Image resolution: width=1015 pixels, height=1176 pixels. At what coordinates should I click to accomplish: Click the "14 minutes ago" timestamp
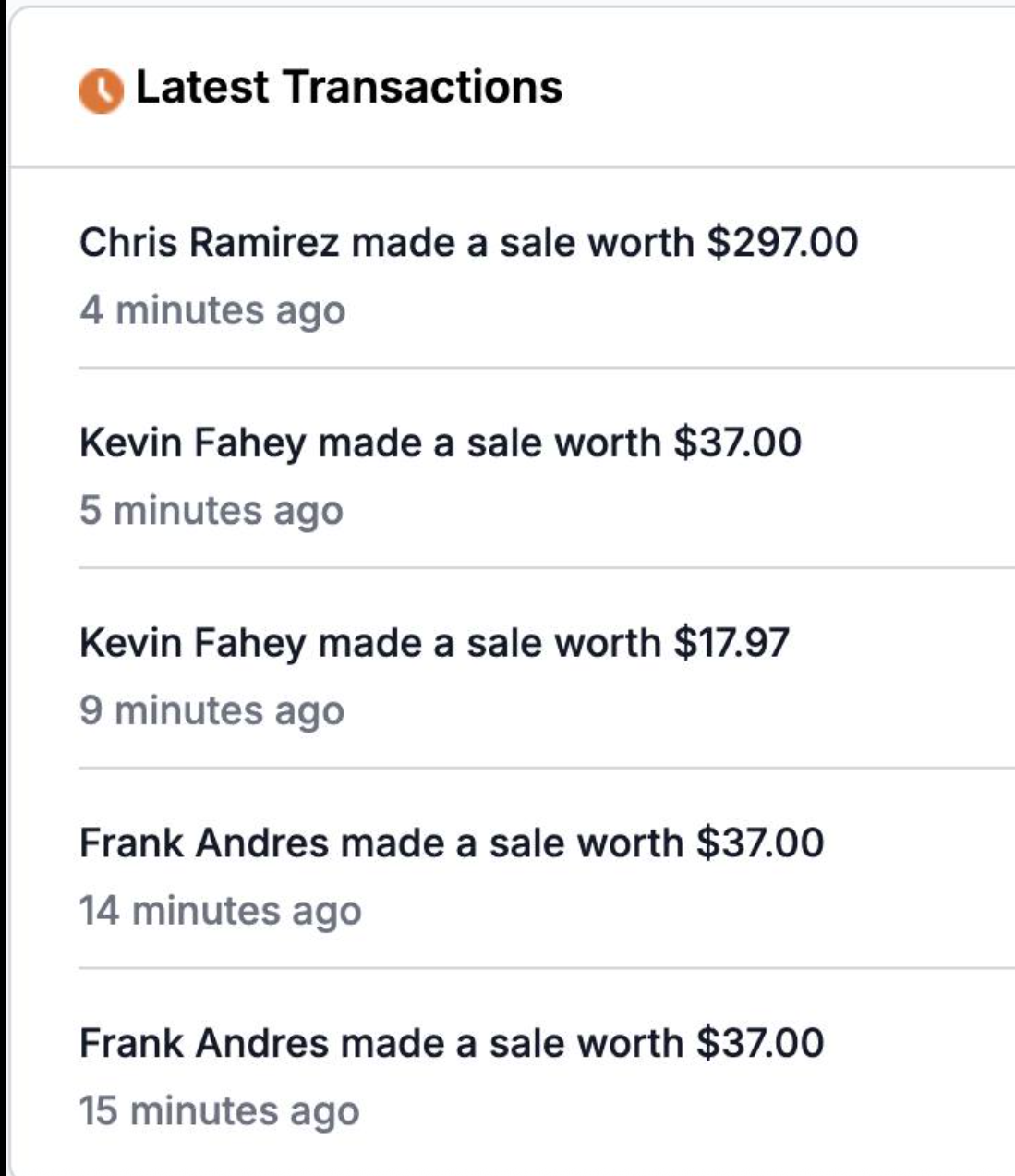pyautogui.click(x=220, y=912)
